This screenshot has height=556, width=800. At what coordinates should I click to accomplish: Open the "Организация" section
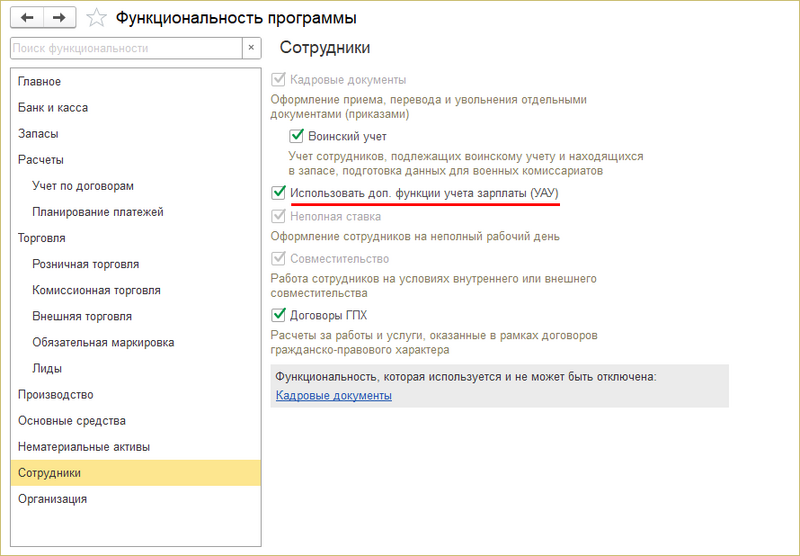point(136,499)
